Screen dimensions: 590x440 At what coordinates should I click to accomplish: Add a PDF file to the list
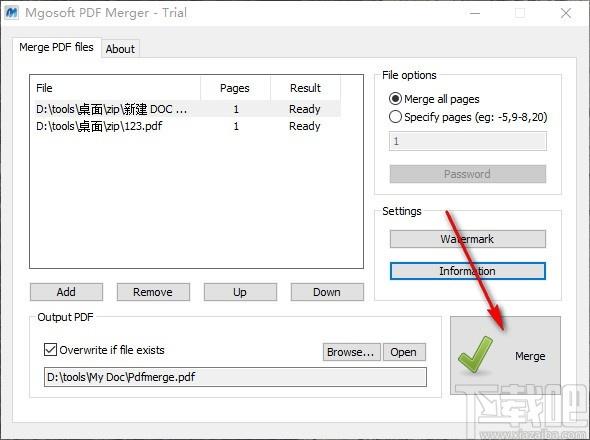point(66,292)
